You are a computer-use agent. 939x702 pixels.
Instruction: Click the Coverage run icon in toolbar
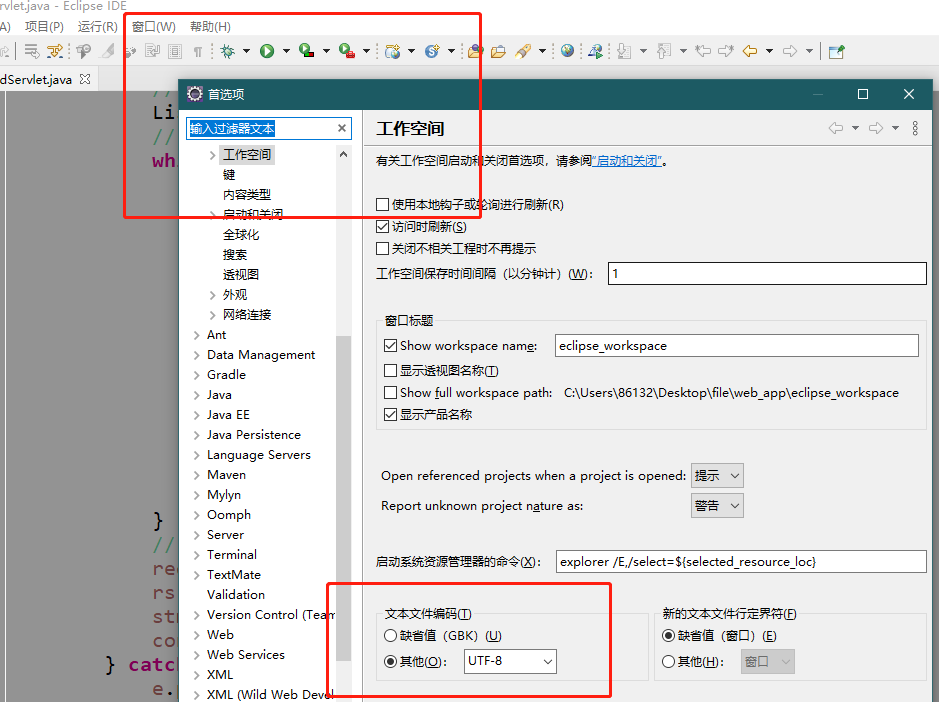coord(307,52)
